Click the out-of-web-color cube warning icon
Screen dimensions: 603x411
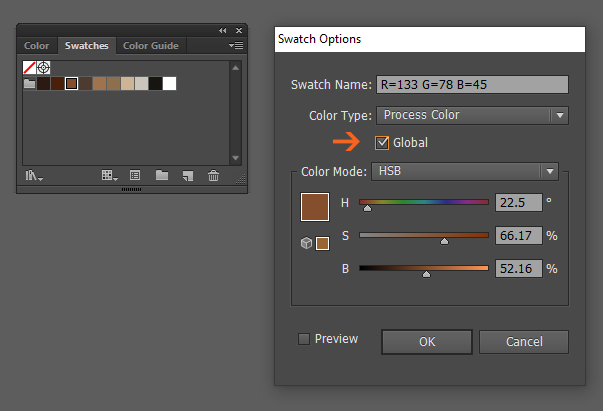click(306, 243)
